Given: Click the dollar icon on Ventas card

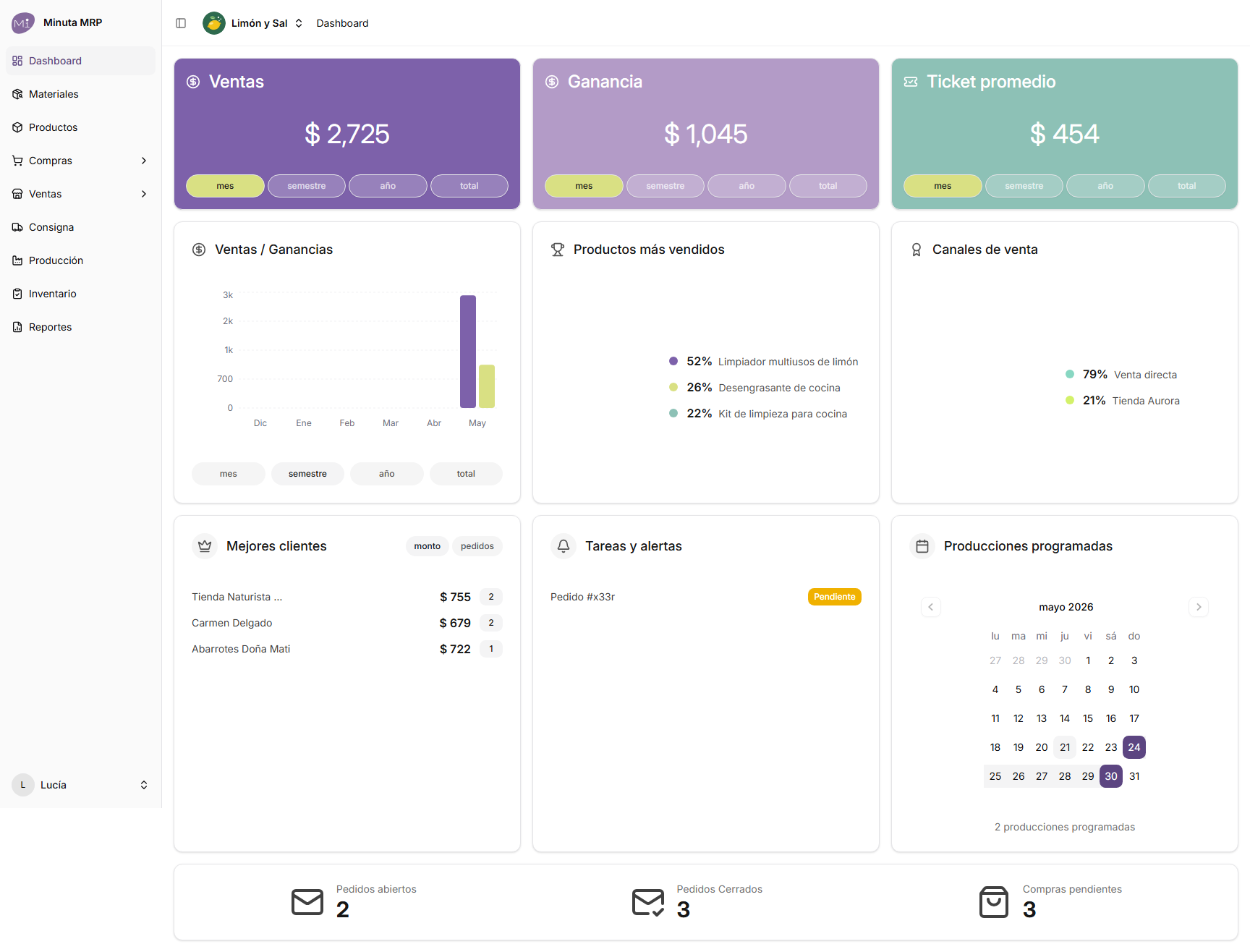Looking at the screenshot, I should [193, 82].
